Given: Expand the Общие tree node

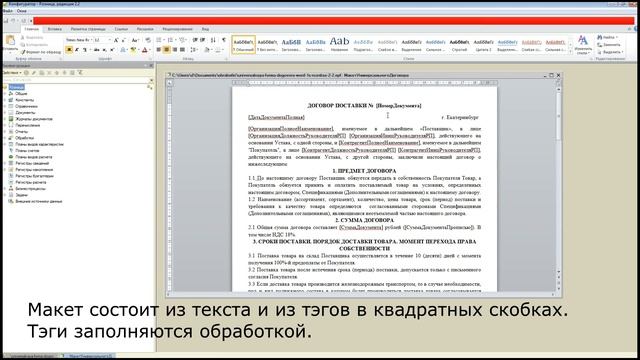Looking at the screenshot, I should (5, 93).
